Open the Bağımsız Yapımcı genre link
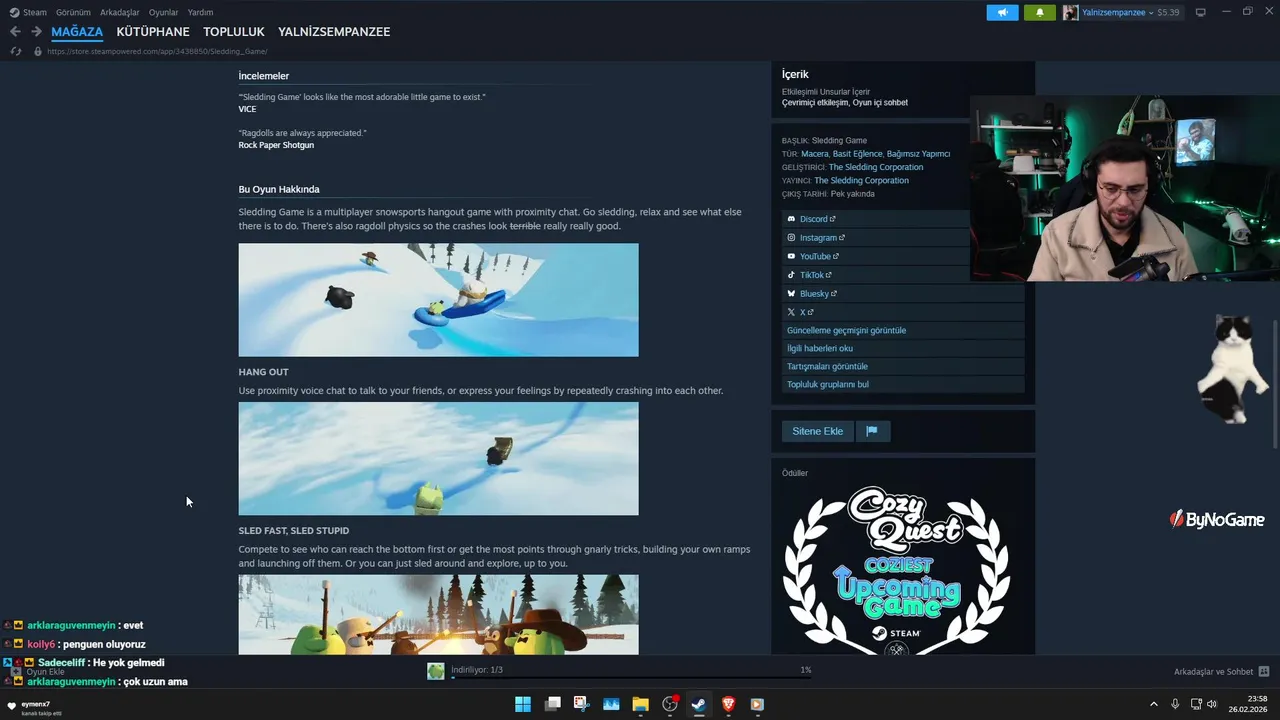This screenshot has width=1280, height=720. [918, 154]
